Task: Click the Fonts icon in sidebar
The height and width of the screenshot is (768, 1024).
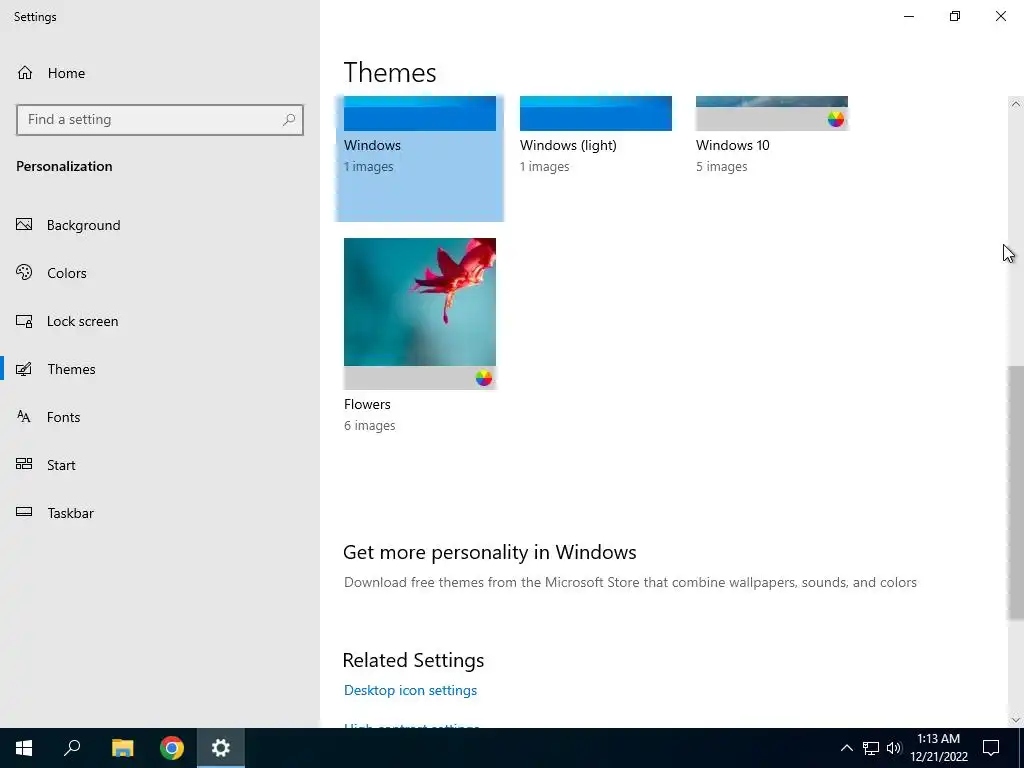Action: pos(24,417)
